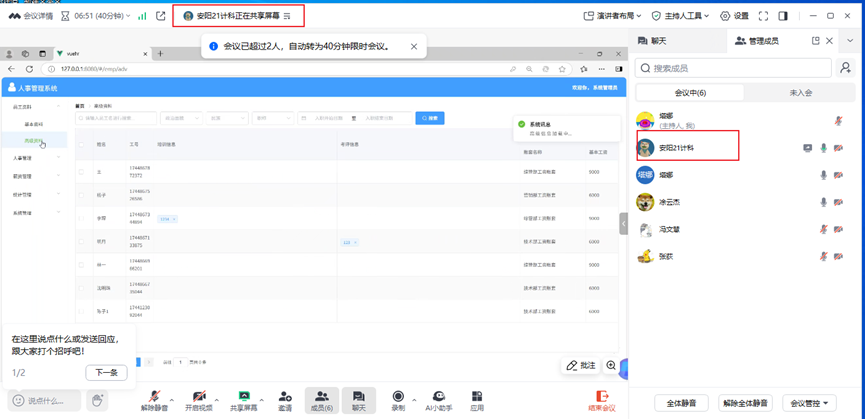Click the add member icon beside search

[x=845, y=68]
